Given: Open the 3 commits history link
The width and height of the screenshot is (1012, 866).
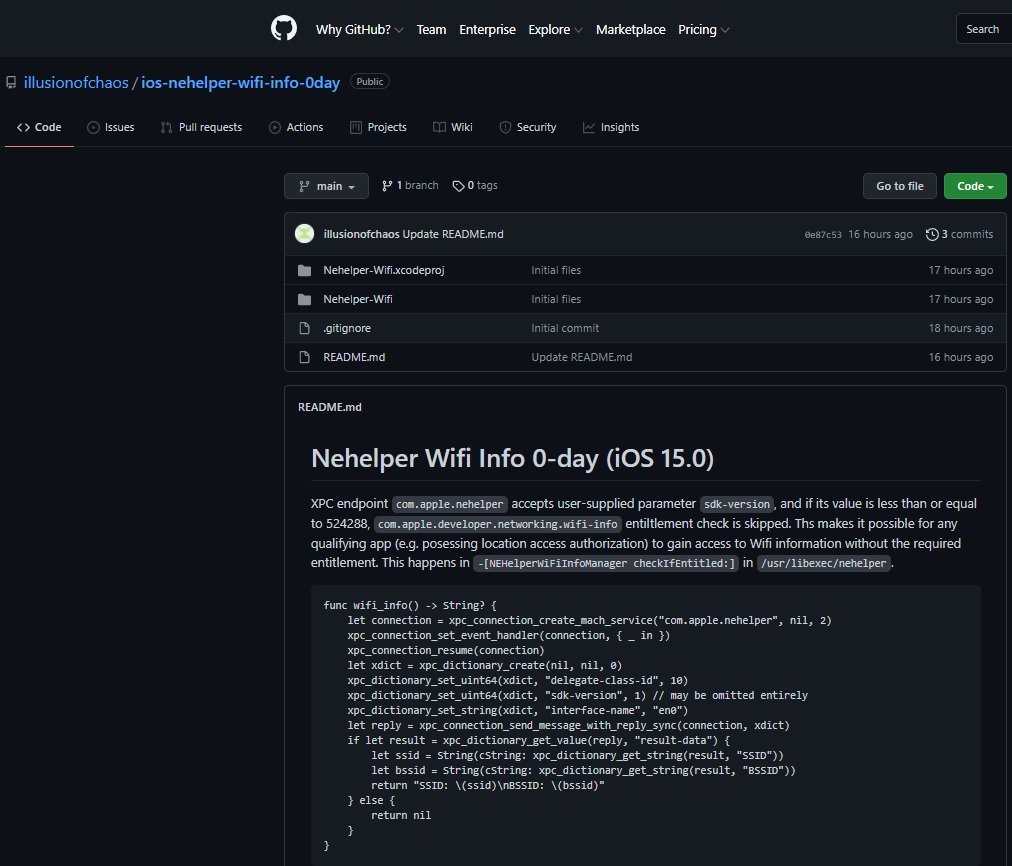Looking at the screenshot, I should (x=960, y=234).
